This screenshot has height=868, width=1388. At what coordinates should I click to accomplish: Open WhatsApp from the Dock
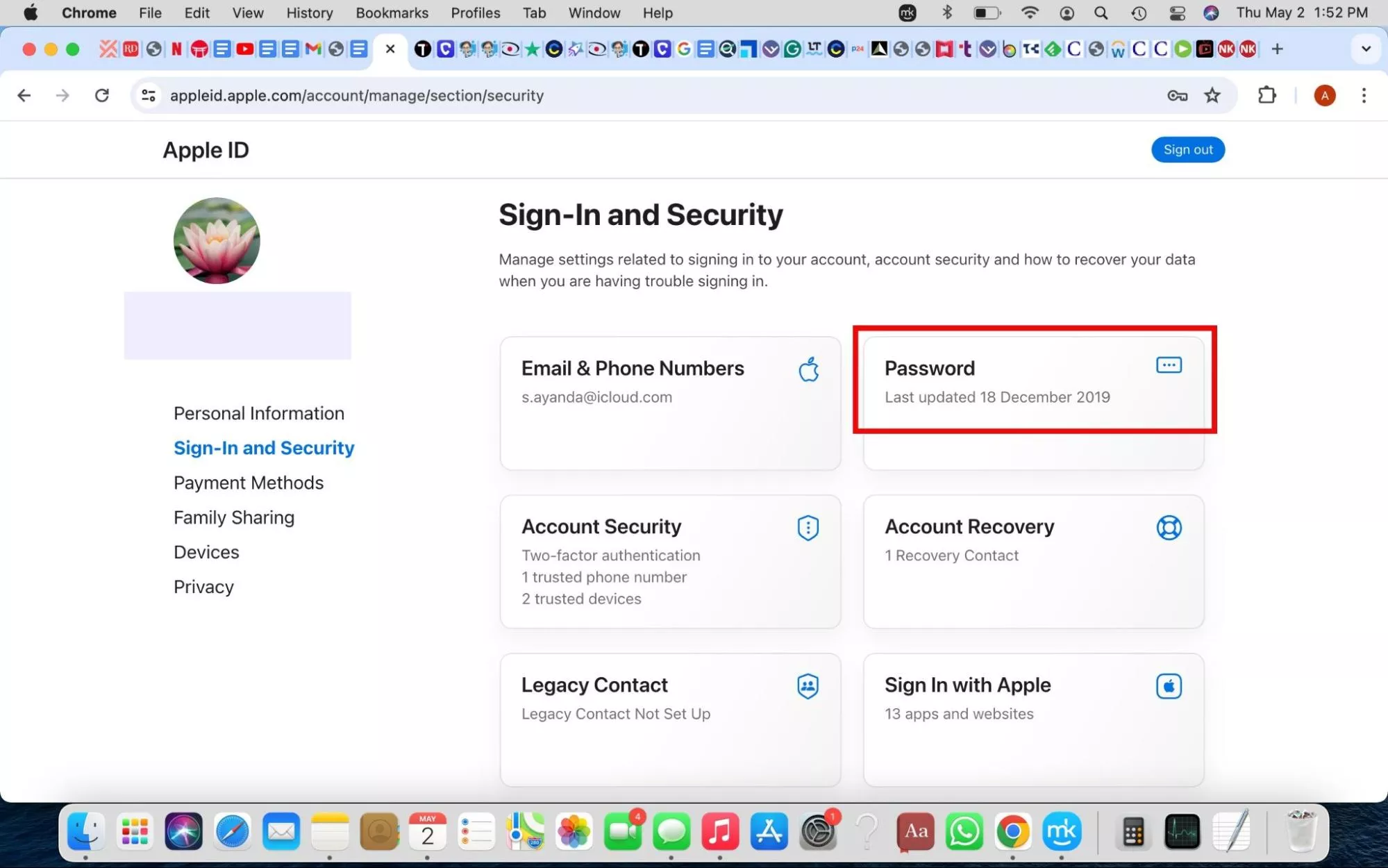coord(964,831)
